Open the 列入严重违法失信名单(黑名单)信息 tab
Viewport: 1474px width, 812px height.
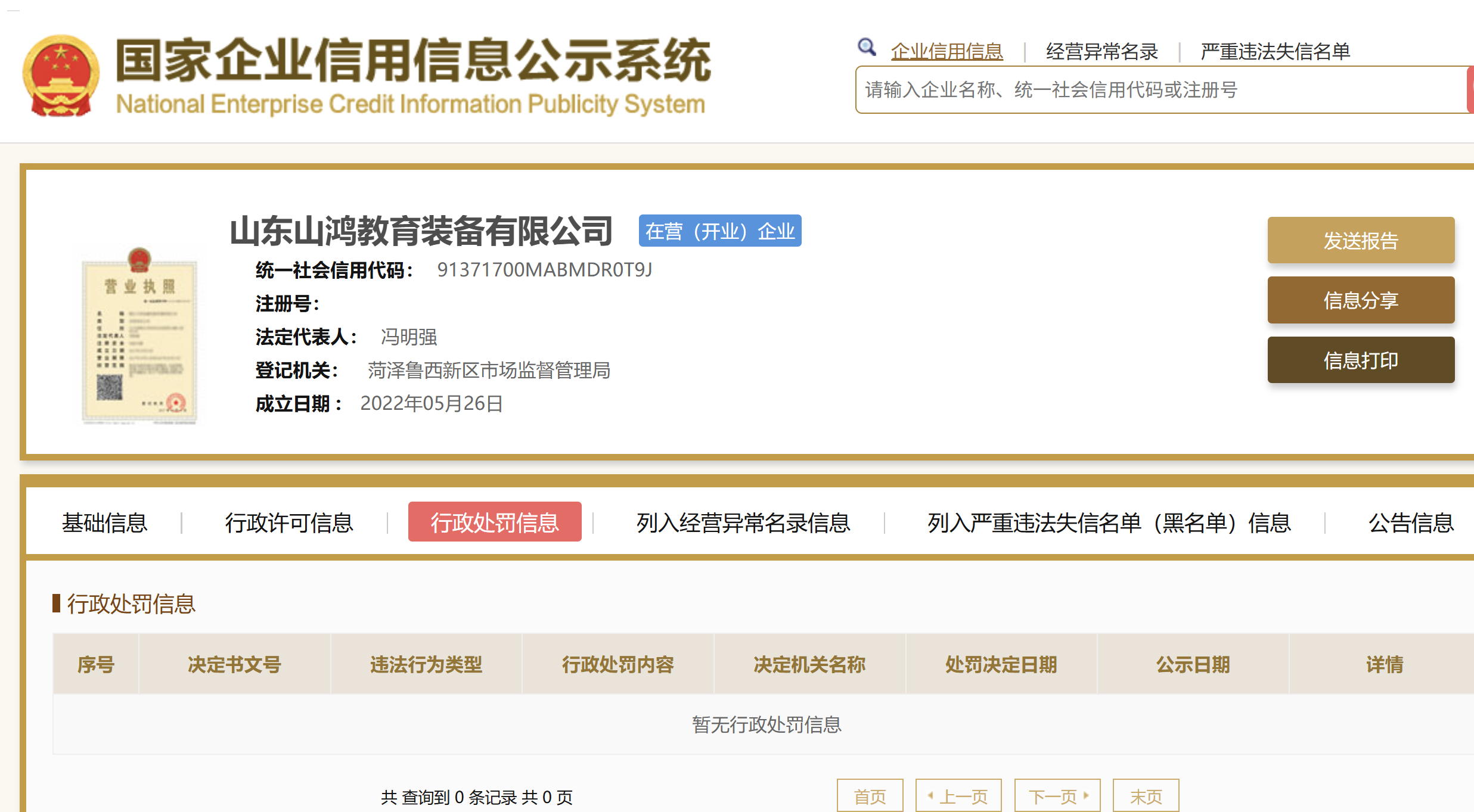[1109, 522]
